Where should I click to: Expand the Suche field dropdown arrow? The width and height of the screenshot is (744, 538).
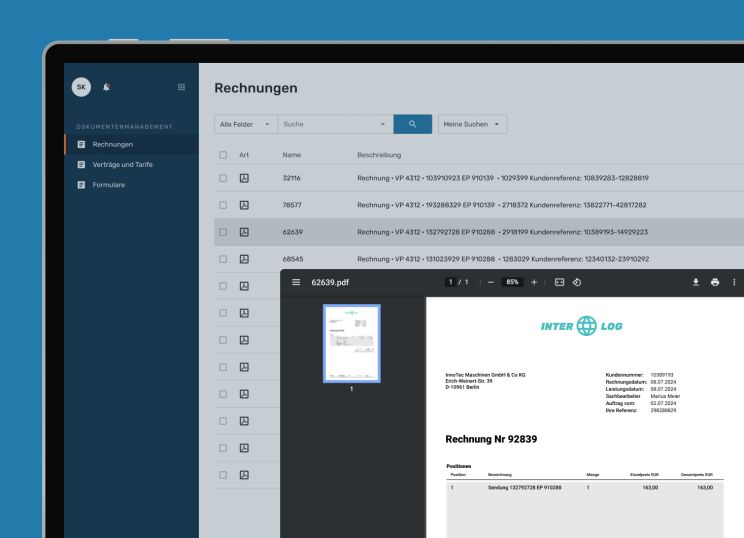point(382,124)
